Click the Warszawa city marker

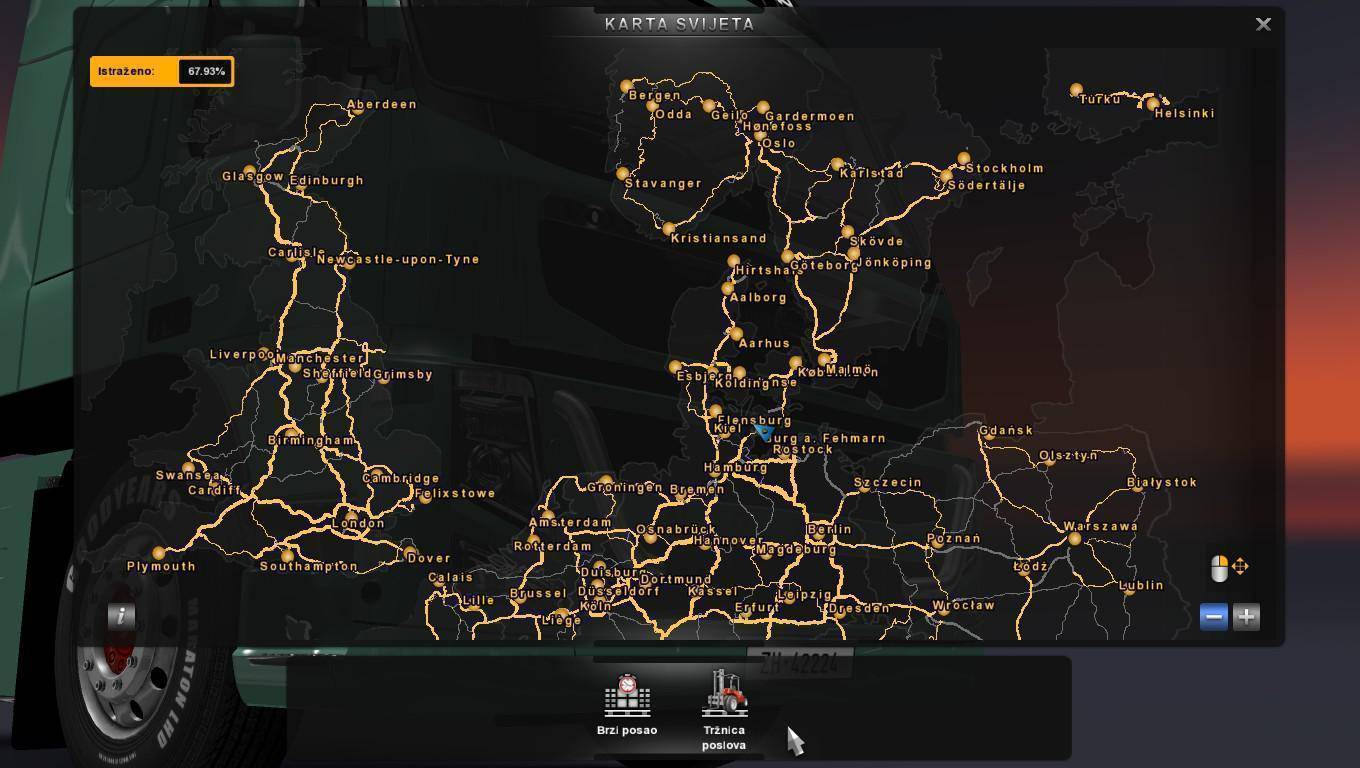click(1074, 538)
